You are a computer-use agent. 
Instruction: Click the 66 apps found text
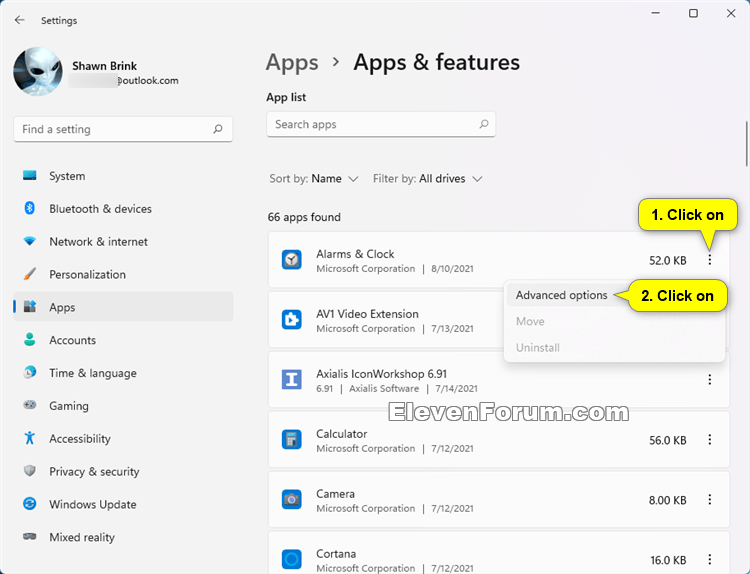pos(304,217)
